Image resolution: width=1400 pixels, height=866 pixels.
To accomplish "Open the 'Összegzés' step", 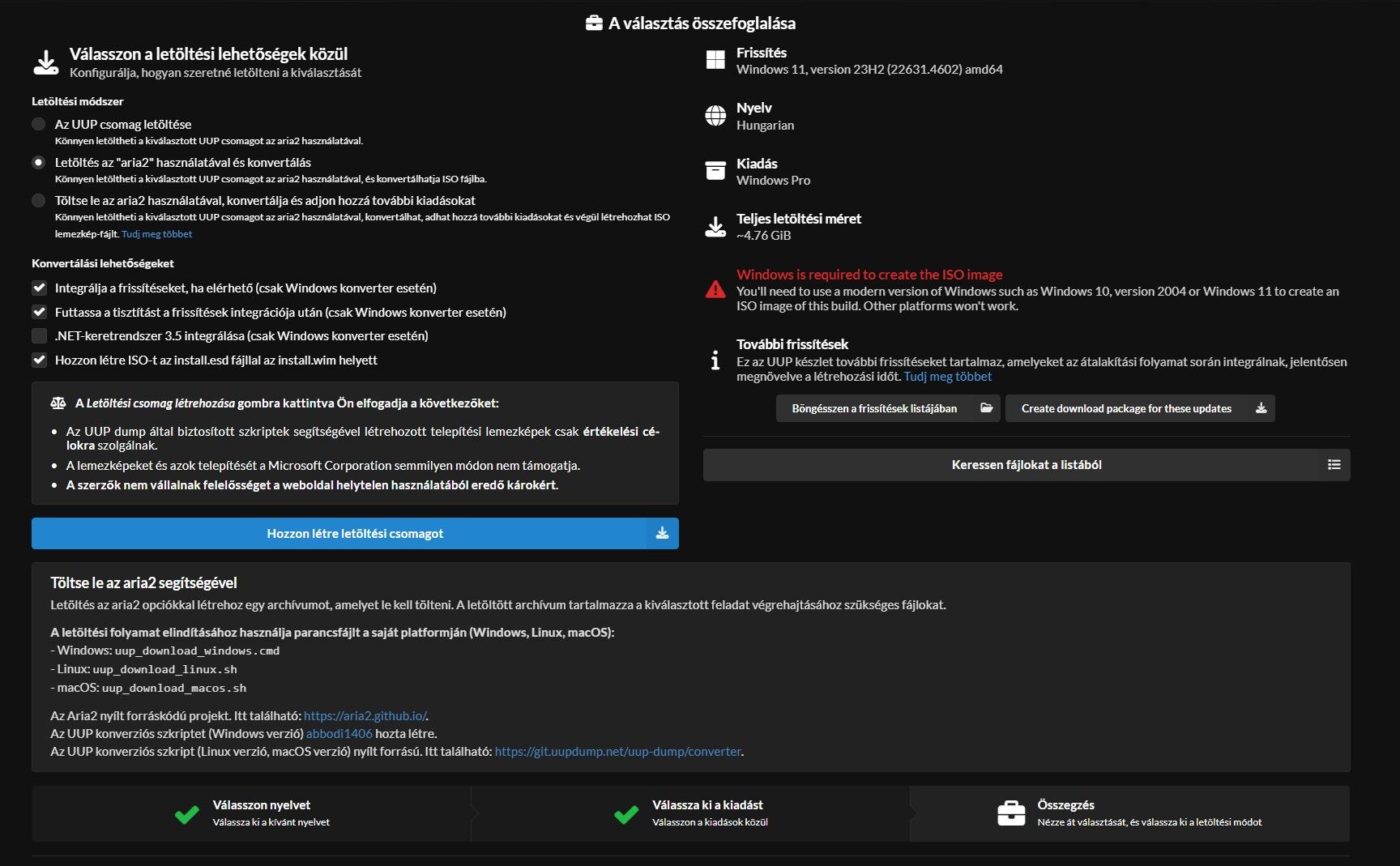I will pos(1129,813).
